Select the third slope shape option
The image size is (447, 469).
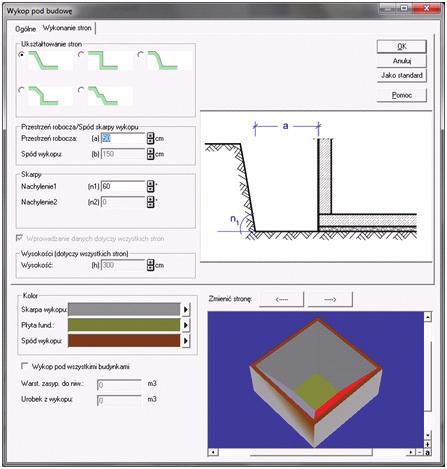pyautogui.click(x=141, y=54)
